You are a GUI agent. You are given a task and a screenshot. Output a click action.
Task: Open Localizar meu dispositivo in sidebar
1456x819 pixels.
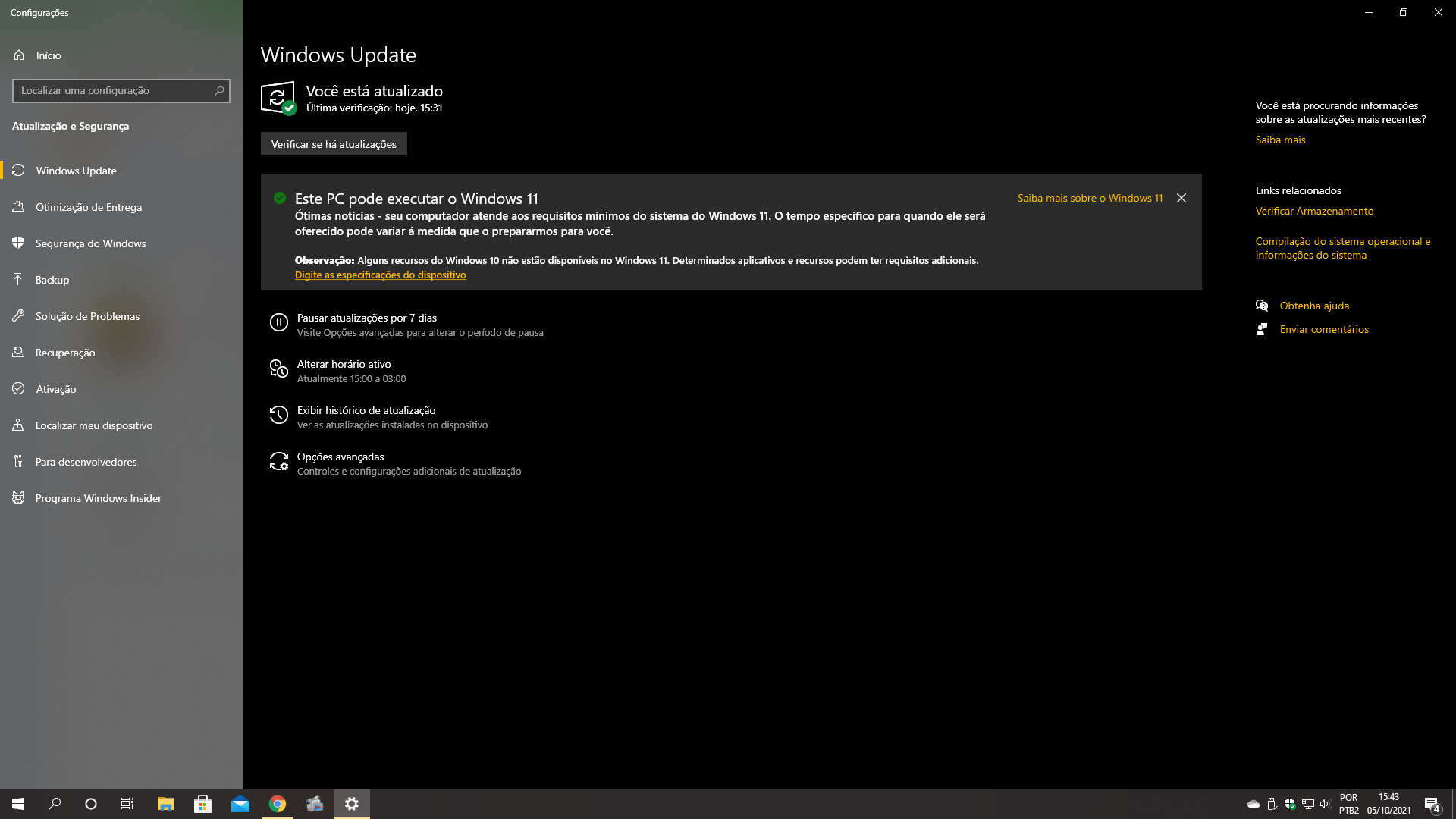(x=121, y=425)
